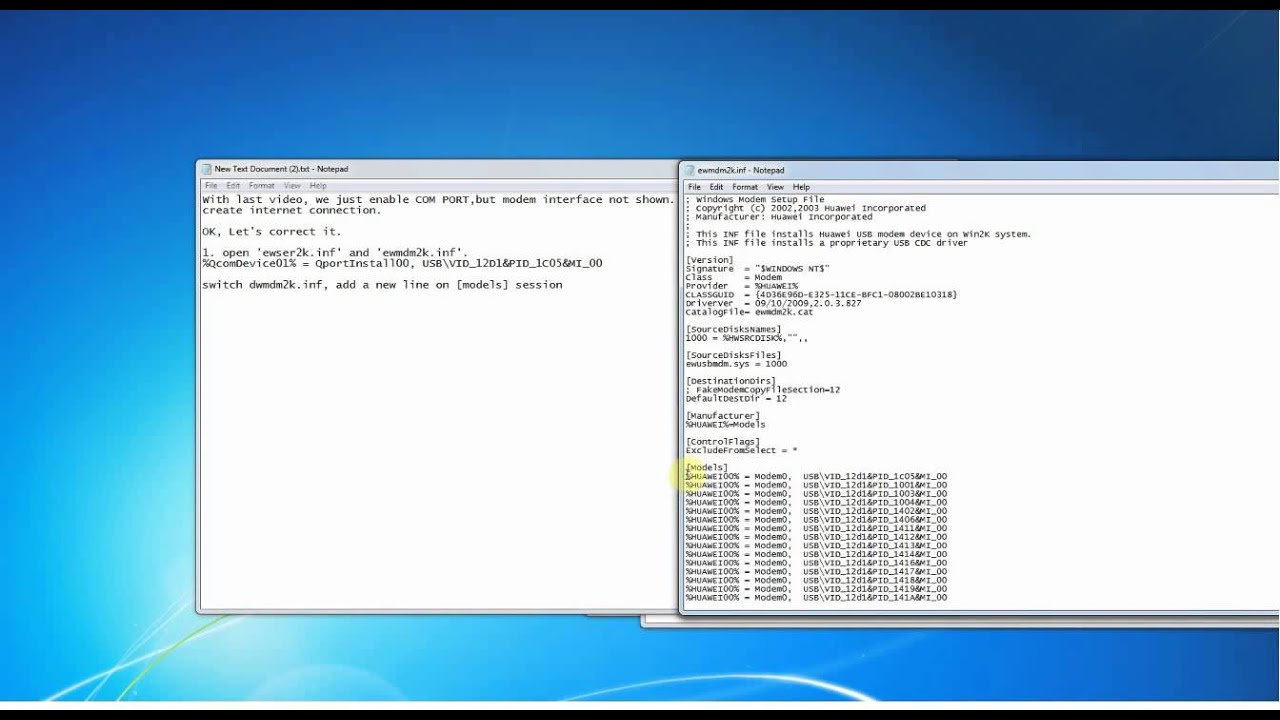Open Format menu in ewmdm2k.inf Notepad

point(745,187)
